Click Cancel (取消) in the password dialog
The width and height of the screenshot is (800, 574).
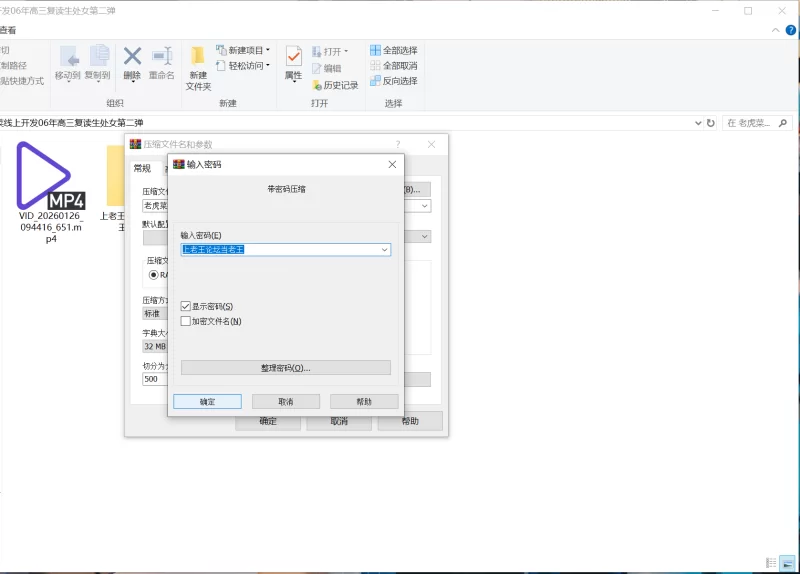pyautogui.click(x=286, y=401)
